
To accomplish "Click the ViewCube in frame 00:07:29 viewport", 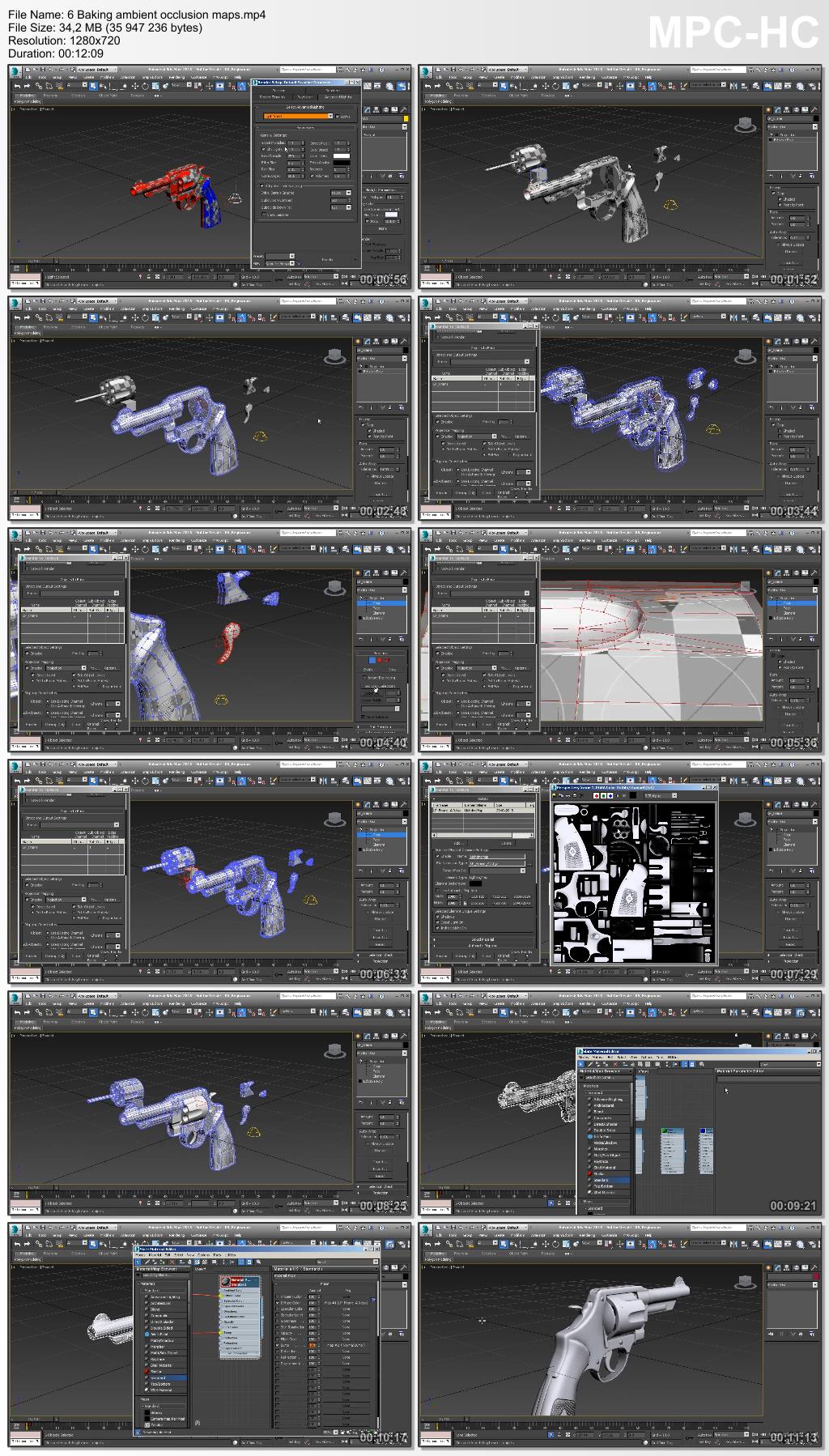I will 744,819.
